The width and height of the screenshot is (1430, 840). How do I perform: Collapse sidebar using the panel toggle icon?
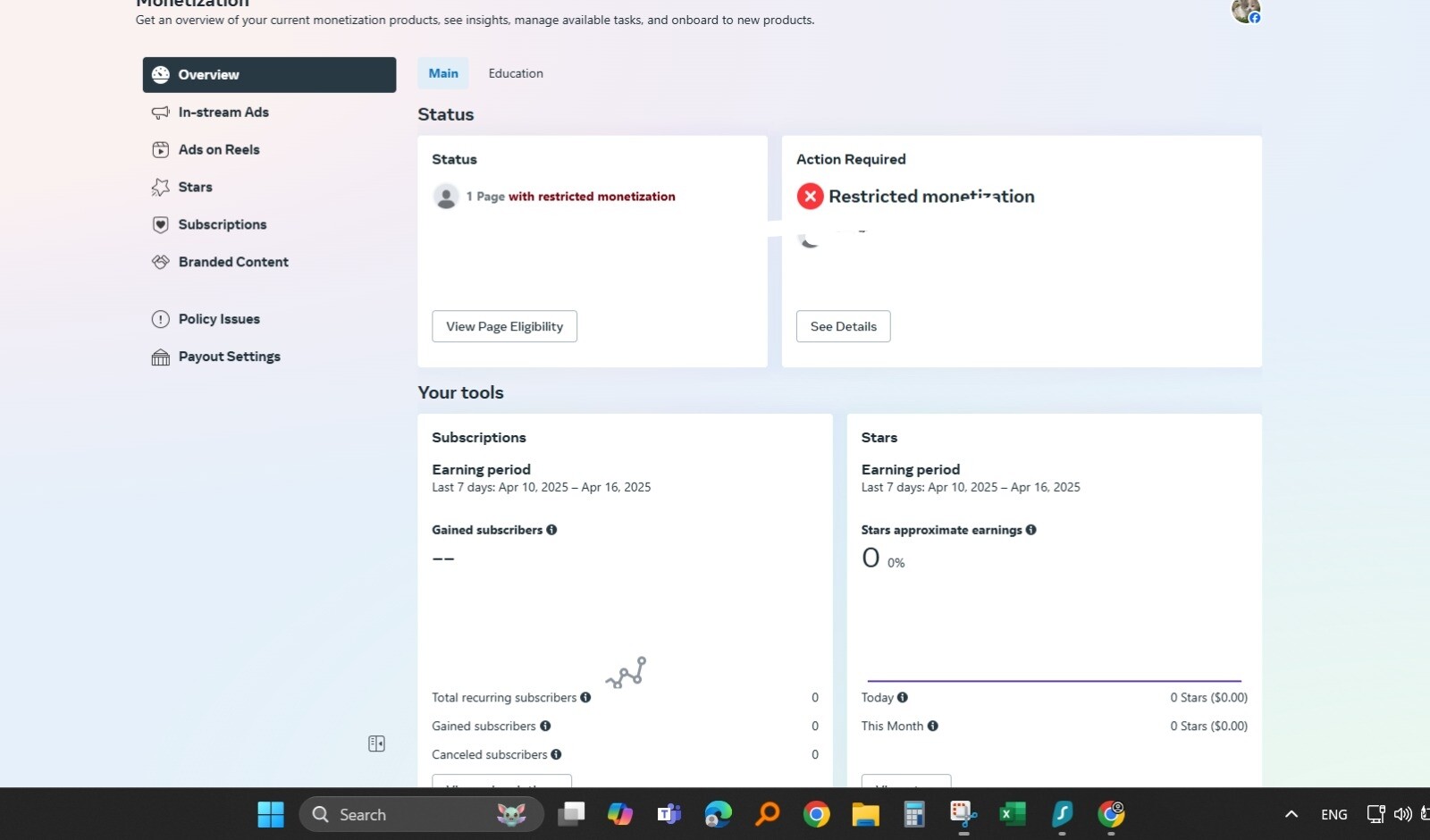376,743
